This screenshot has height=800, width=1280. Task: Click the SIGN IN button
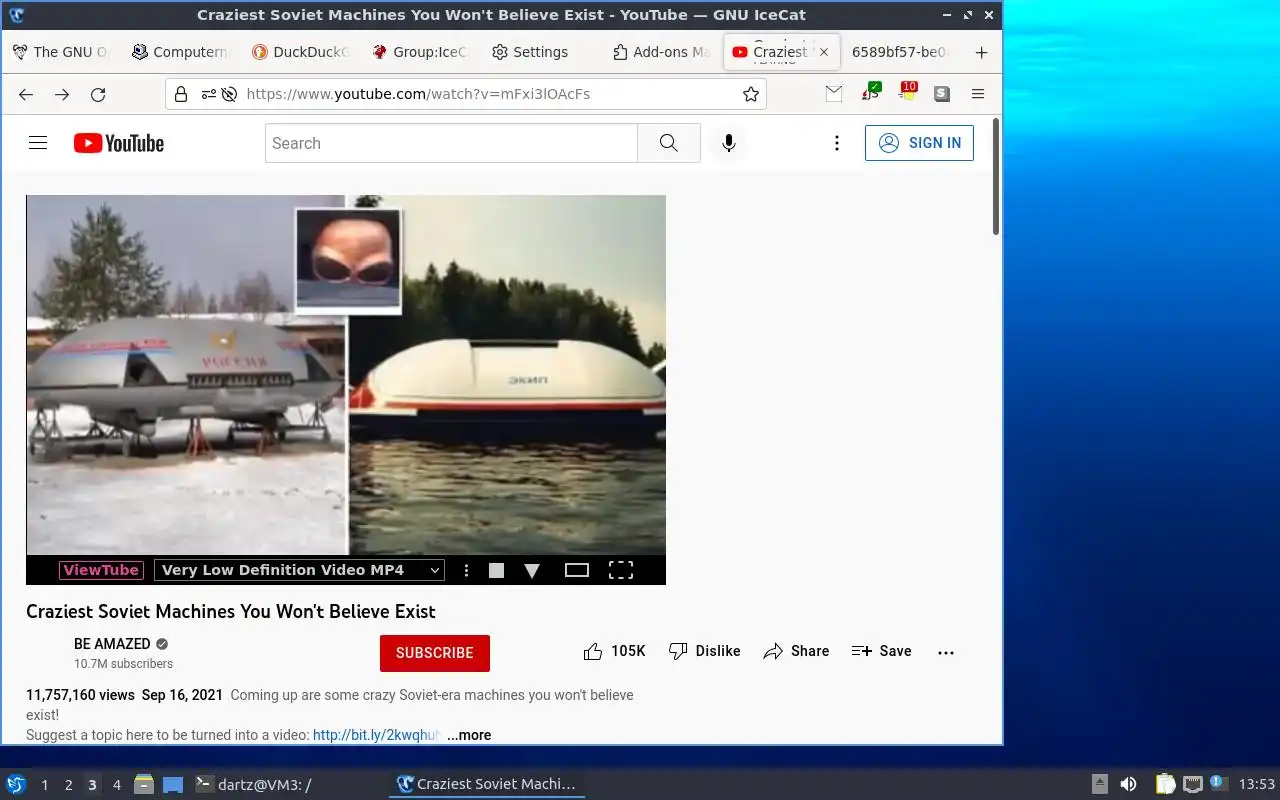[919, 143]
